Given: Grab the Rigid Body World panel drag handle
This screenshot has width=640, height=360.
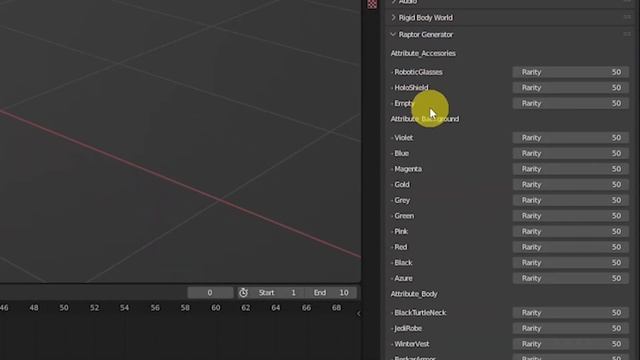Looking at the screenshot, I should pyautogui.click(x=627, y=18).
